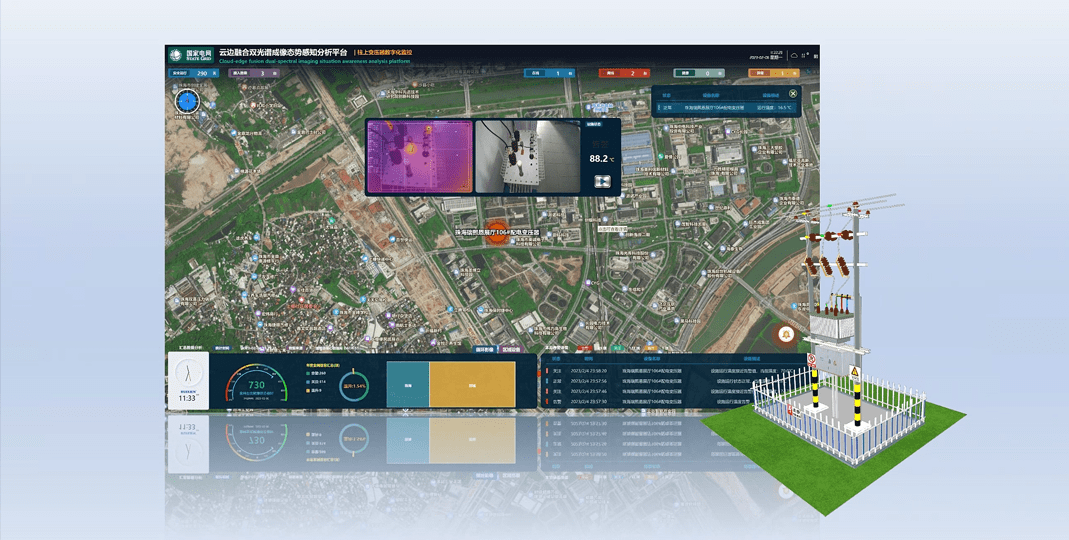Play the transformer video feed
The width and height of the screenshot is (1069, 540).
(602, 181)
